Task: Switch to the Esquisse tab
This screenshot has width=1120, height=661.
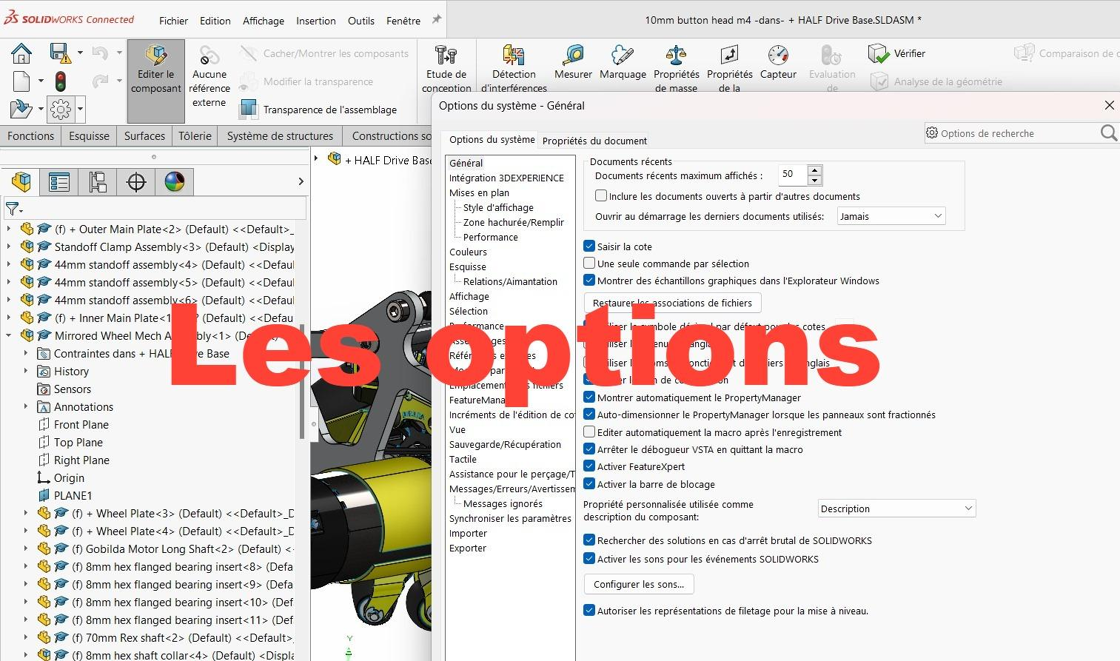Action: 89,136
